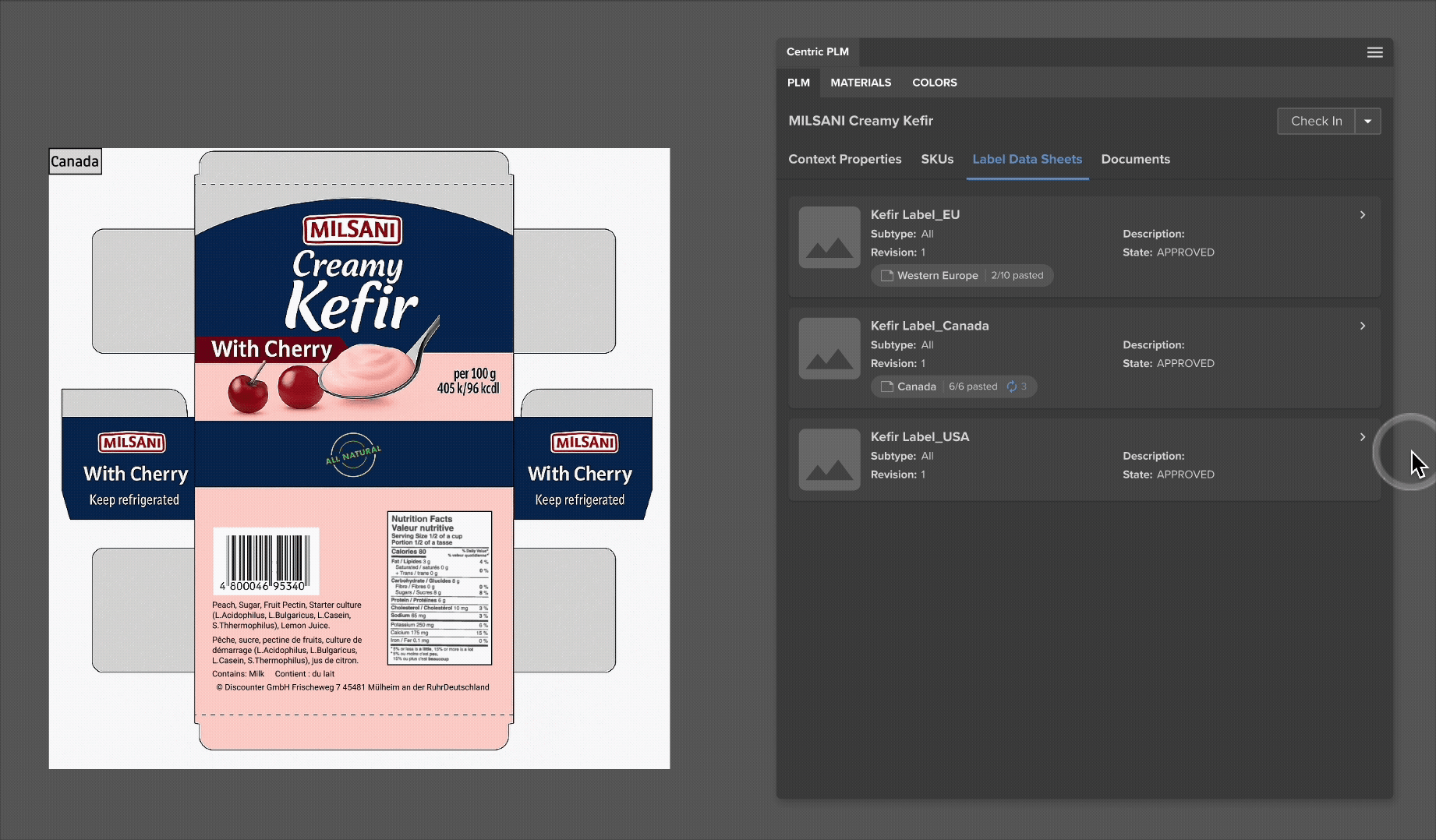Click the Kefir title text on artwork
This screenshot has height=840, width=1436.
pos(351,305)
